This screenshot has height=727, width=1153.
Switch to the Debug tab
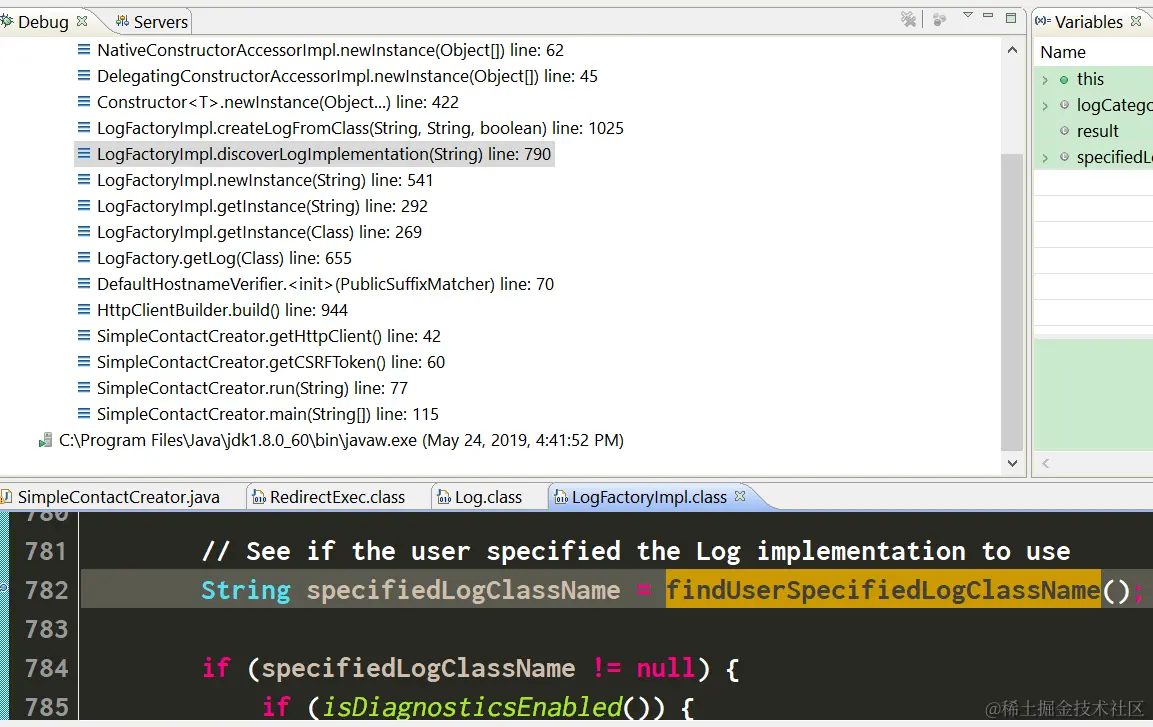click(x=43, y=22)
